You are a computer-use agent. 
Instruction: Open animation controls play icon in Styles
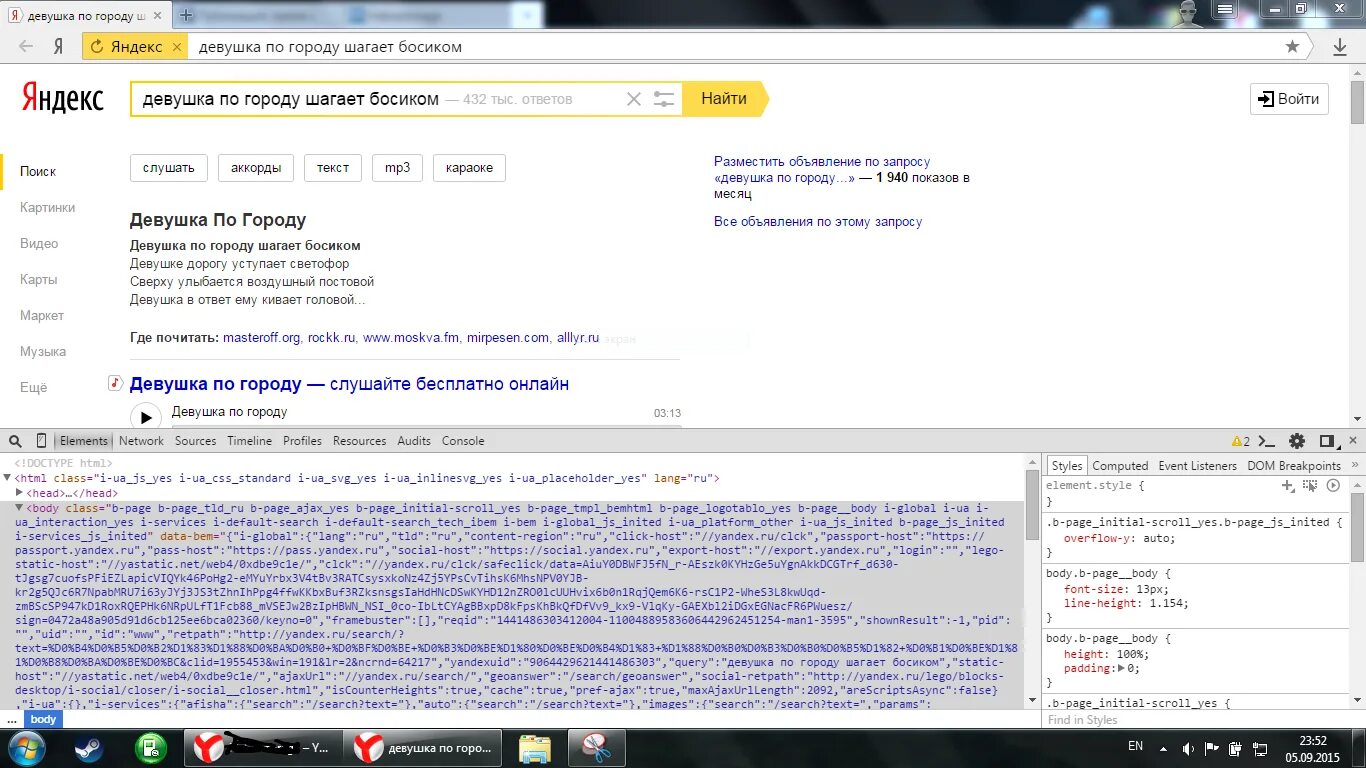pos(1333,485)
